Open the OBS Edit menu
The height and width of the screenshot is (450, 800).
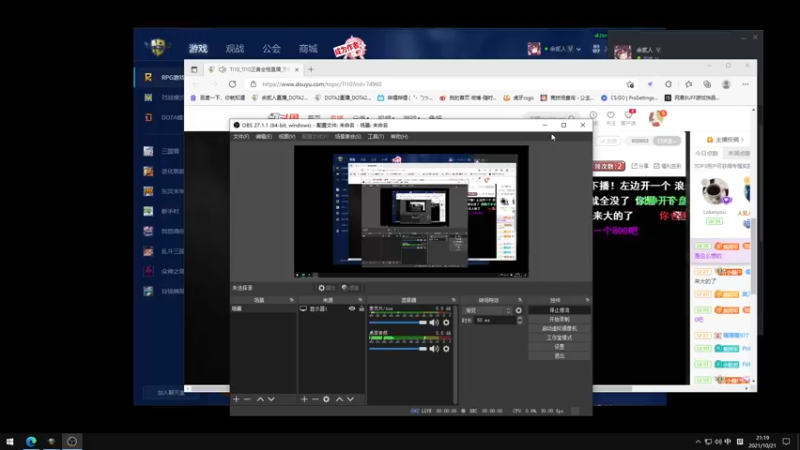[x=263, y=137]
